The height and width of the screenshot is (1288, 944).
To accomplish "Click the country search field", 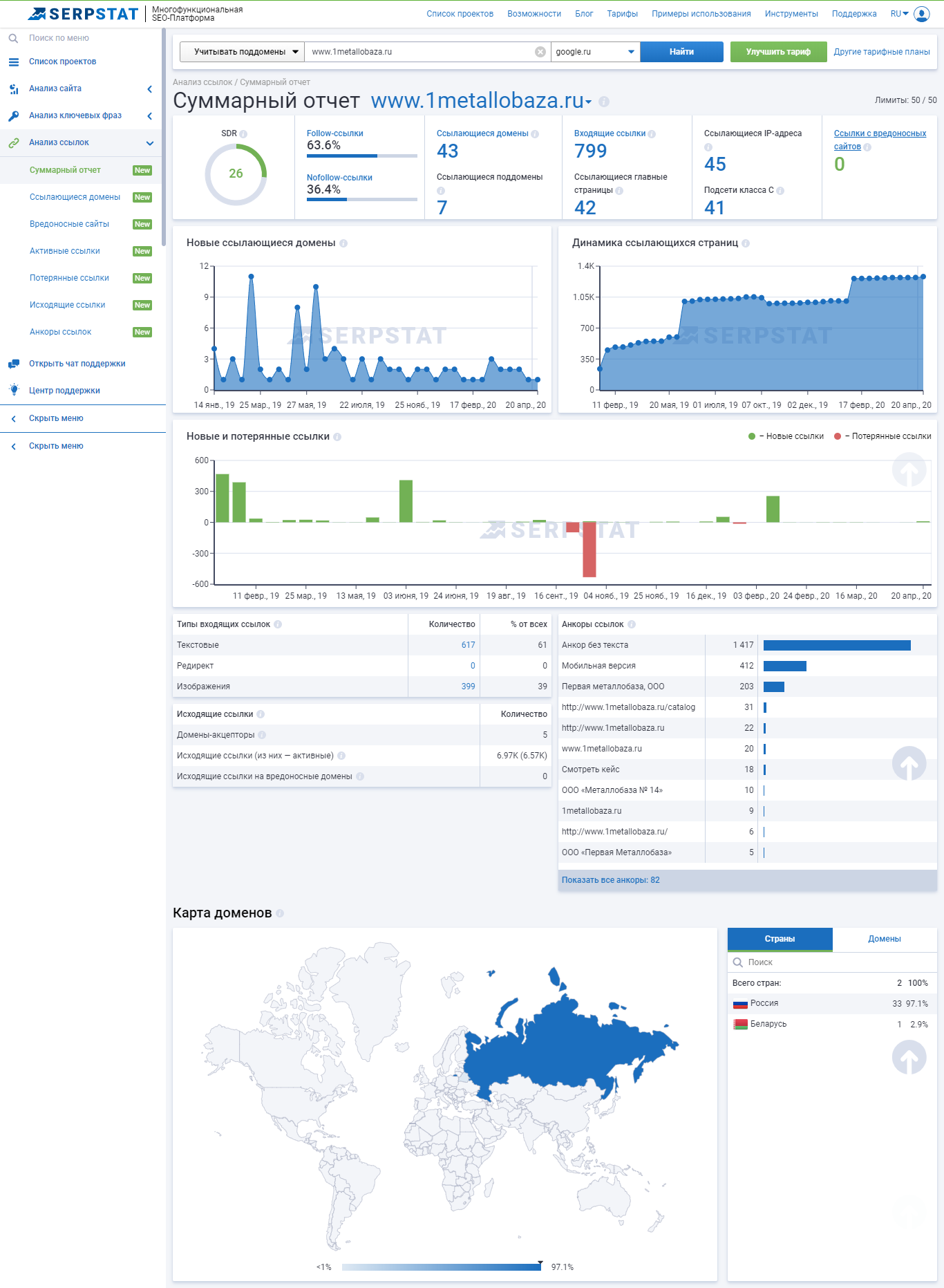I will click(832, 962).
